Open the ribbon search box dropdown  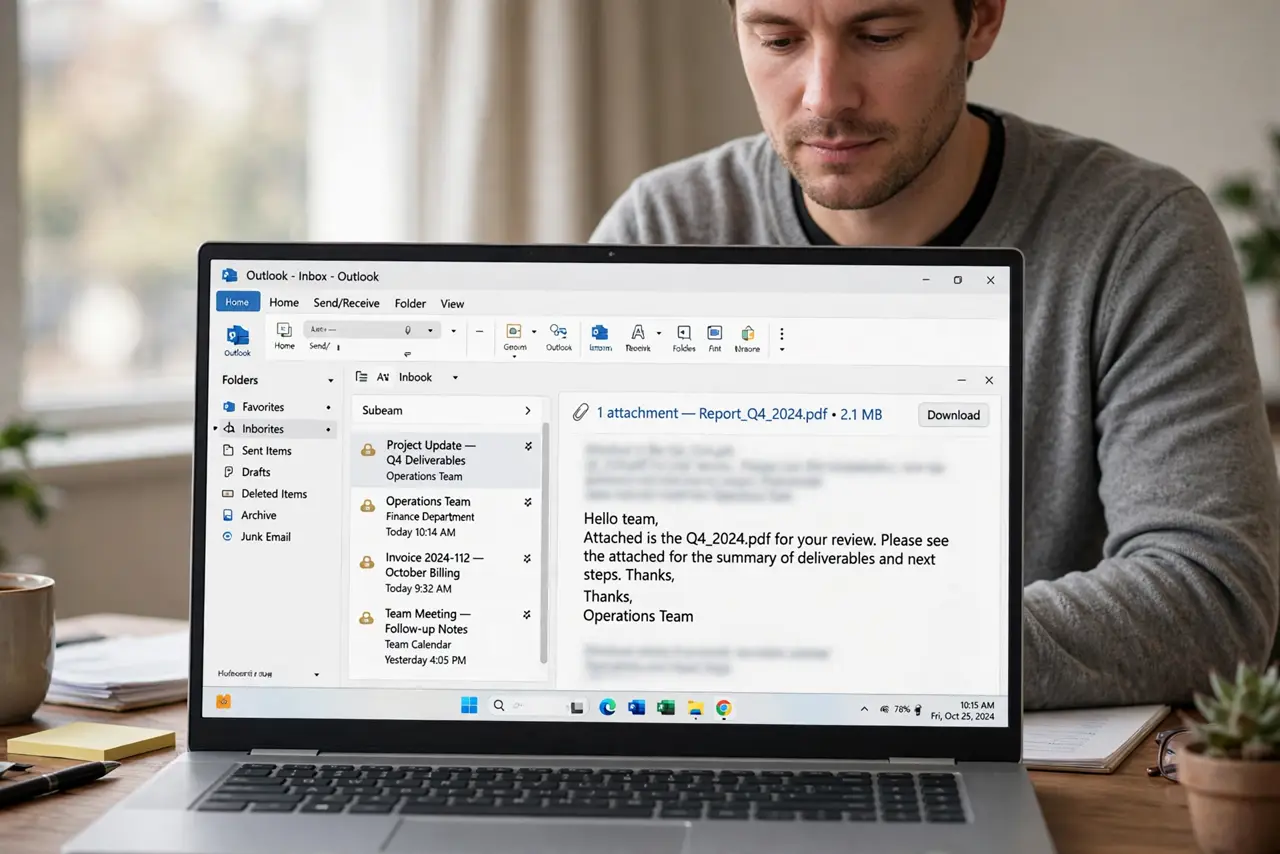[x=431, y=330]
